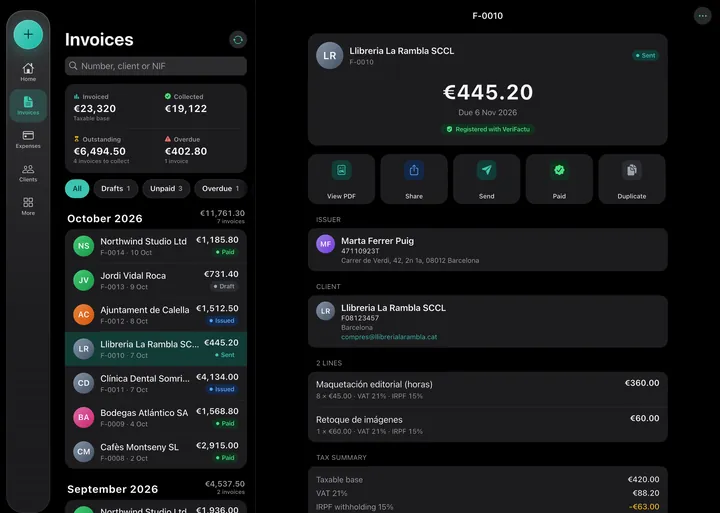Click the Draft badge on Jordi Vidal Roca
Screen dimensions: 720x513
pos(224,287)
